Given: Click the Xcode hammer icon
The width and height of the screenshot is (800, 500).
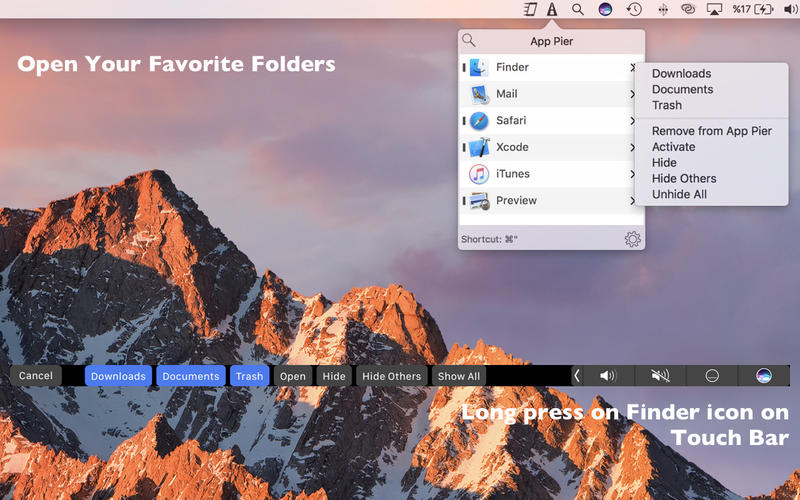Looking at the screenshot, I should (x=479, y=148).
